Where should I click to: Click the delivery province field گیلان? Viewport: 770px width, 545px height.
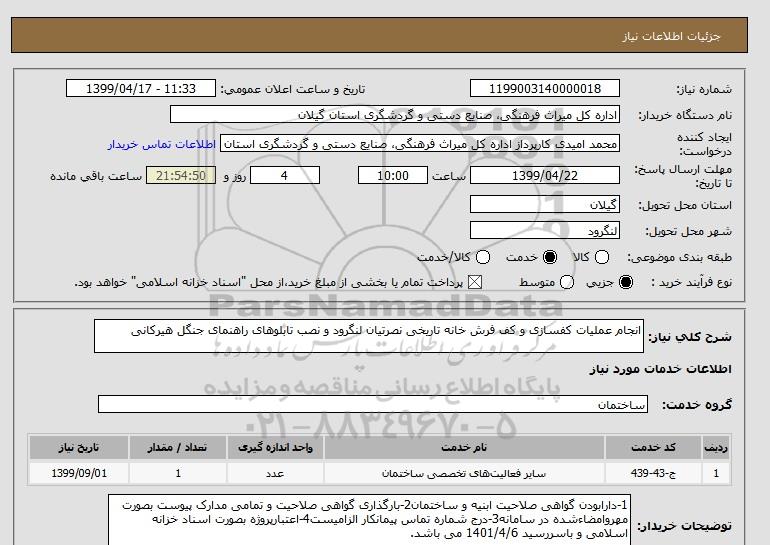(545, 204)
